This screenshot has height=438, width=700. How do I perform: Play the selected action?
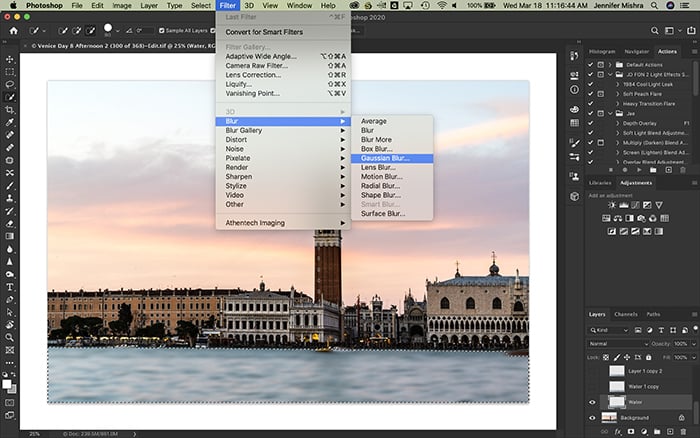click(639, 170)
